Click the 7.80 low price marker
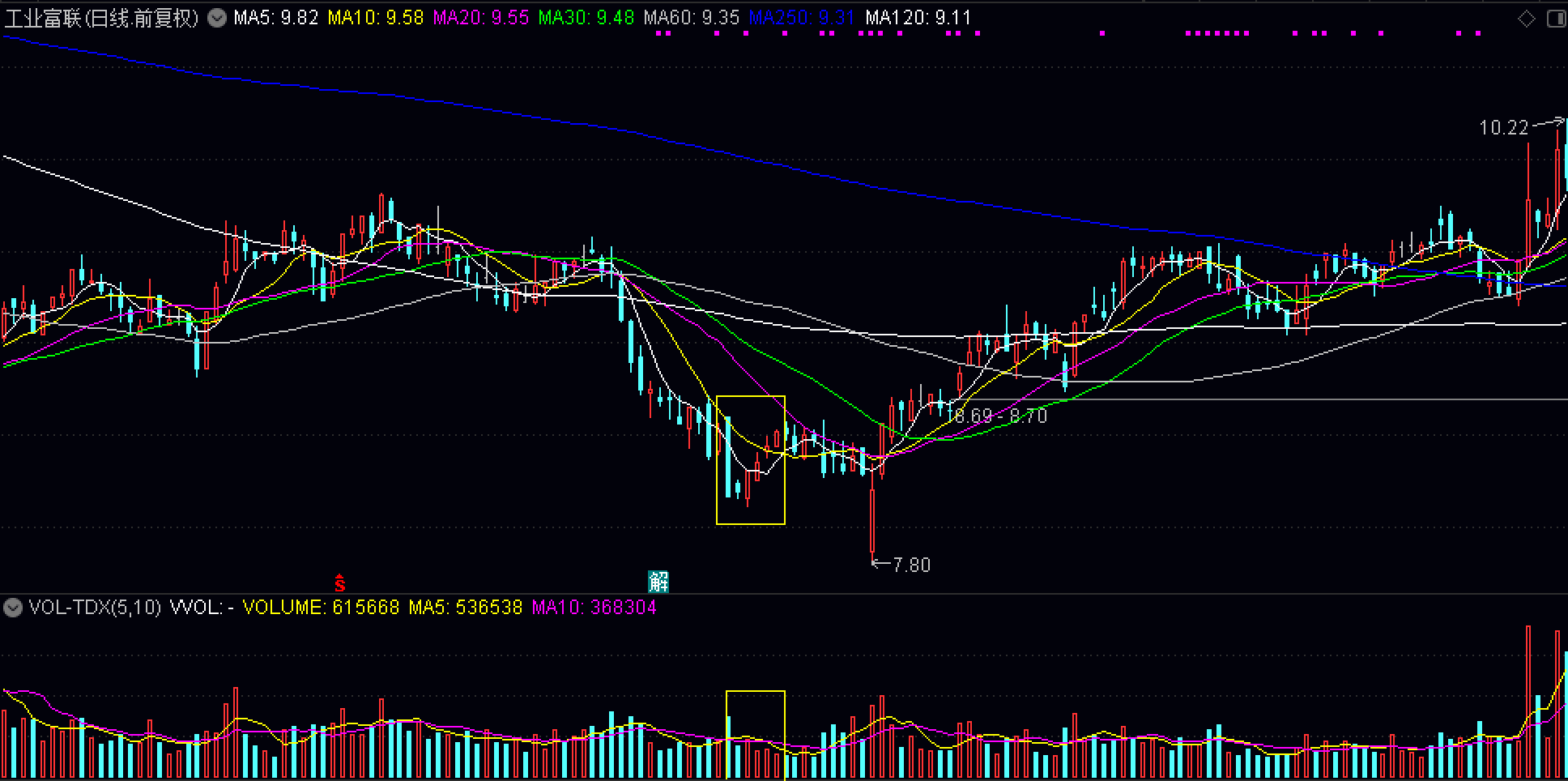The height and width of the screenshot is (781, 1568). [x=910, y=565]
